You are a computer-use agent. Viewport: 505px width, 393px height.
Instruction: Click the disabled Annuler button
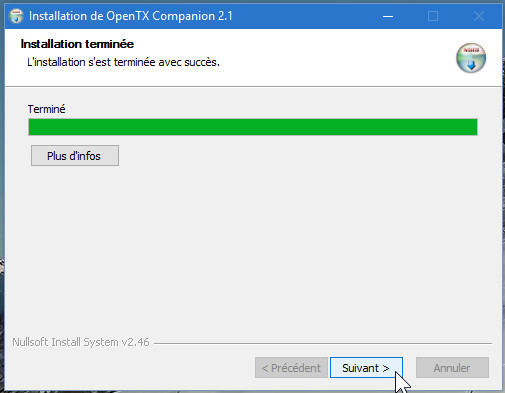(452, 368)
